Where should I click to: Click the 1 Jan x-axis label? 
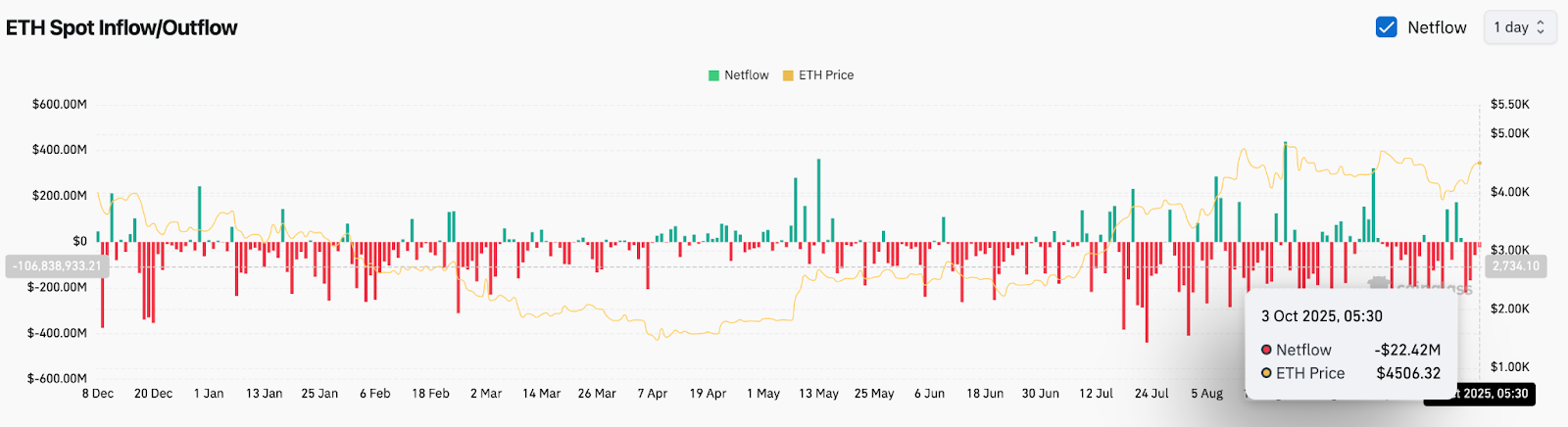209,394
